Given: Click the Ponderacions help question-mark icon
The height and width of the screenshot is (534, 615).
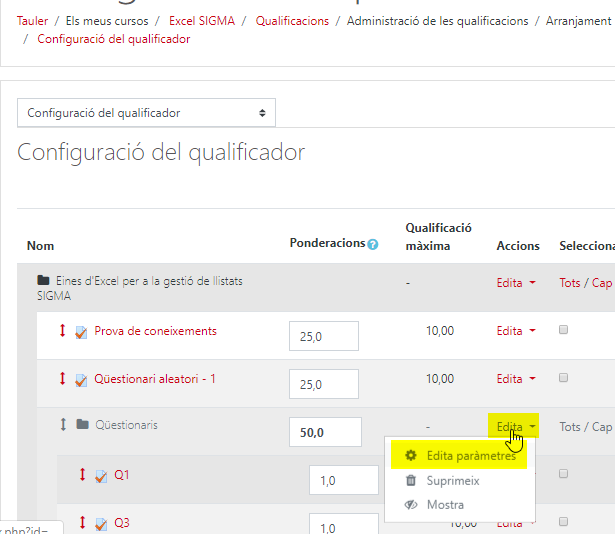Looking at the screenshot, I should tap(373, 244).
